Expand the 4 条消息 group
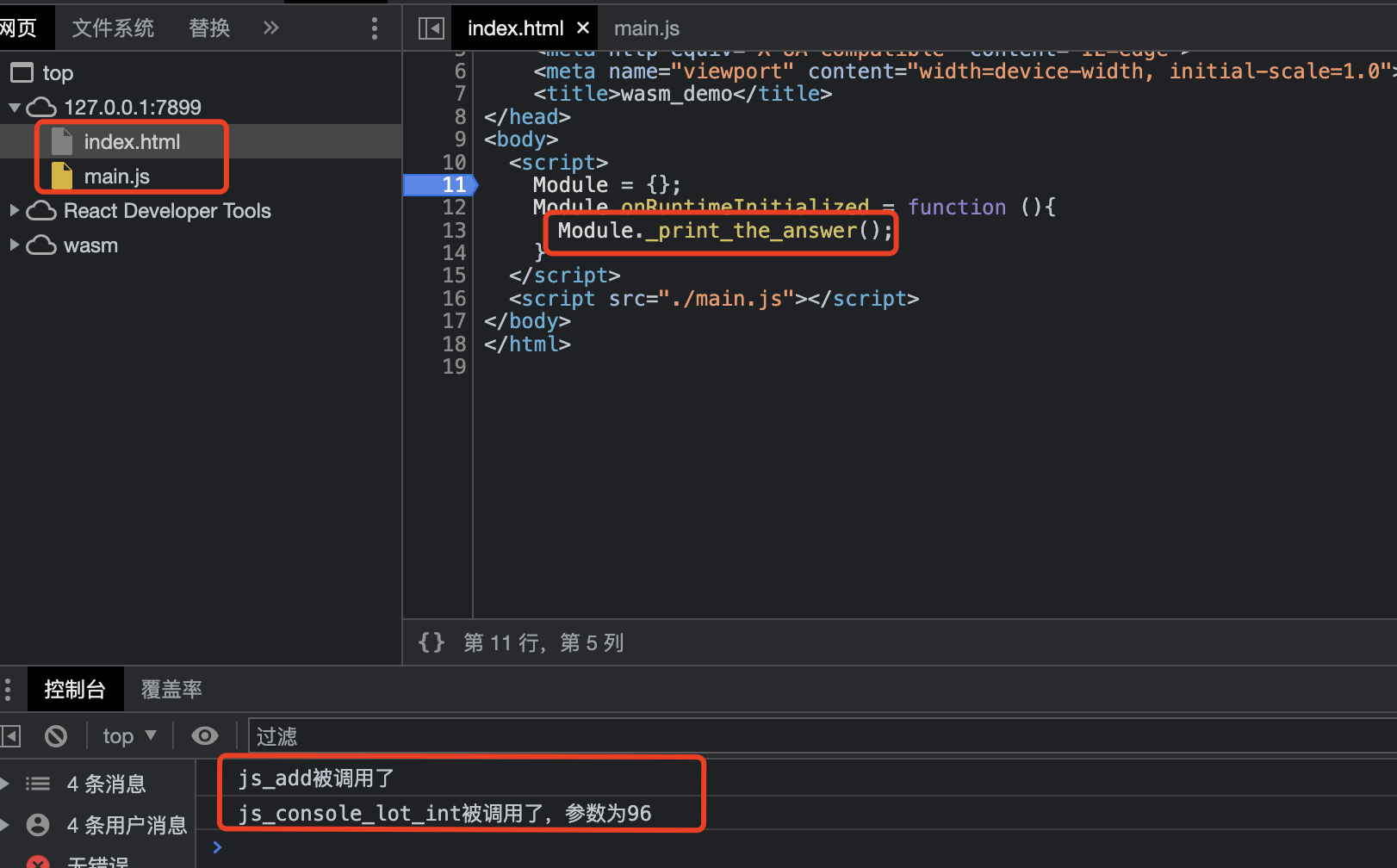Viewport: 1397px width, 868px height. (5, 784)
